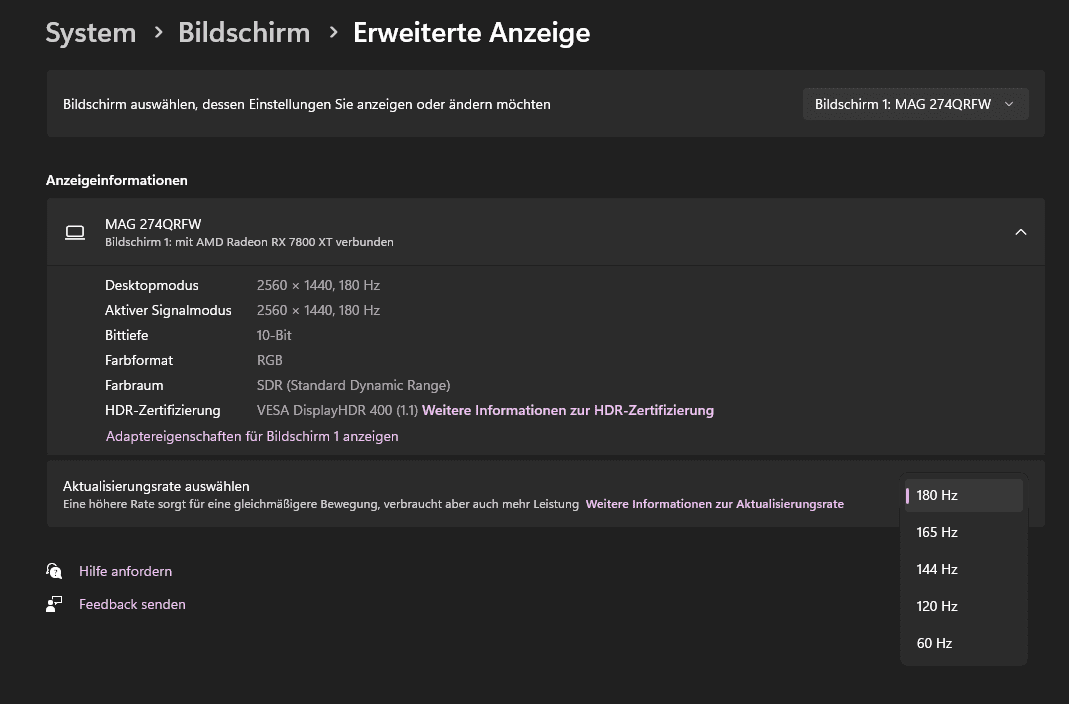Go back to System breadcrumb
1069x704 pixels.
91,33
